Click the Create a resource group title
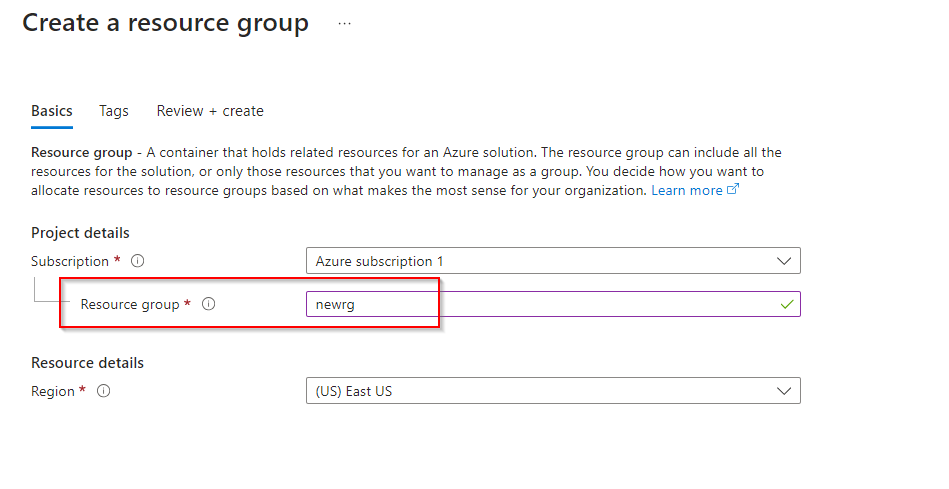949x489 pixels. (x=166, y=23)
